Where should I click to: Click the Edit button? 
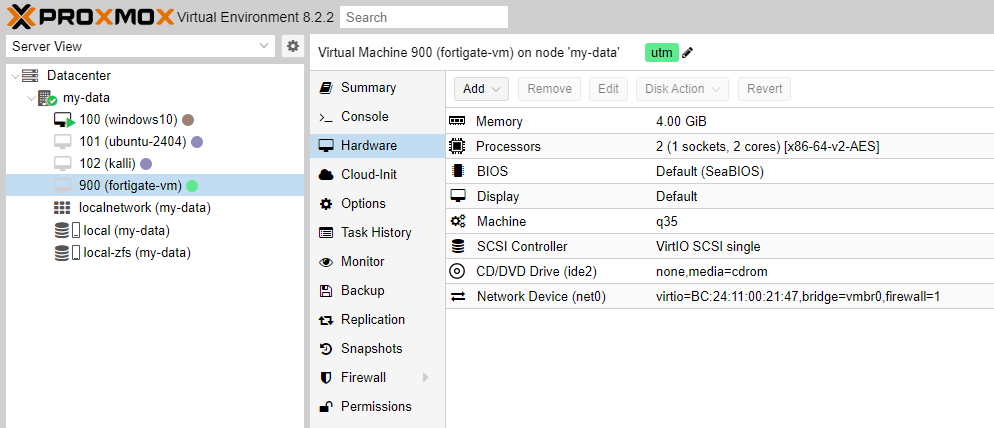(608, 89)
